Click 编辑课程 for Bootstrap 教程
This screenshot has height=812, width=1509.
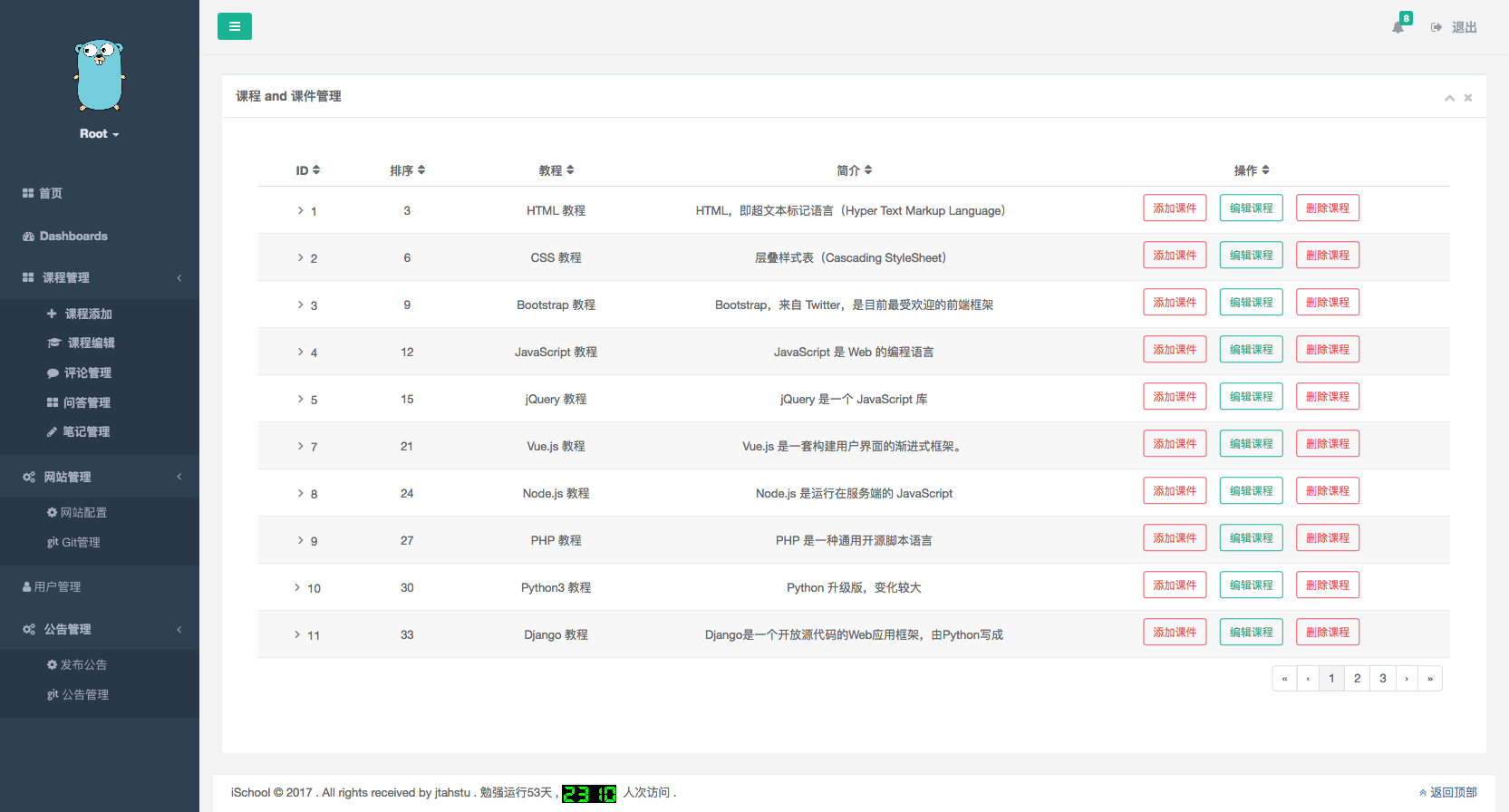point(1252,303)
